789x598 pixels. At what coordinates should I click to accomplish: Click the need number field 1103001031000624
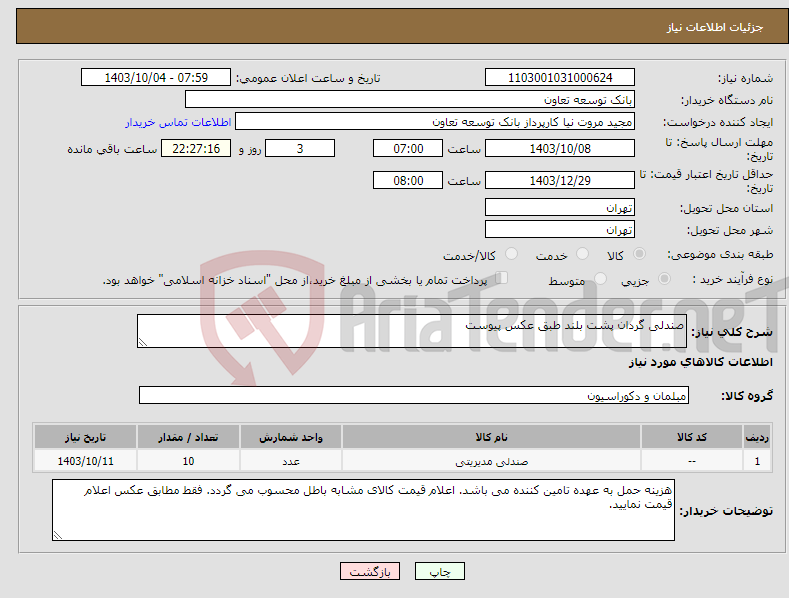click(560, 78)
